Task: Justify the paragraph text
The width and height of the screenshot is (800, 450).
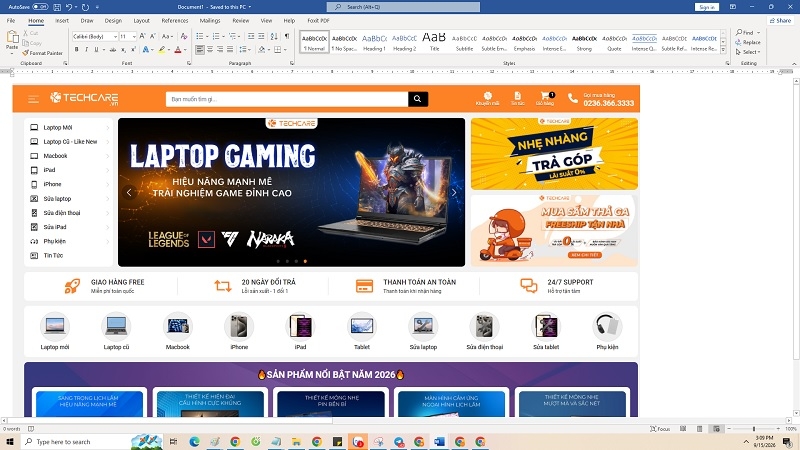Action: tap(230, 49)
